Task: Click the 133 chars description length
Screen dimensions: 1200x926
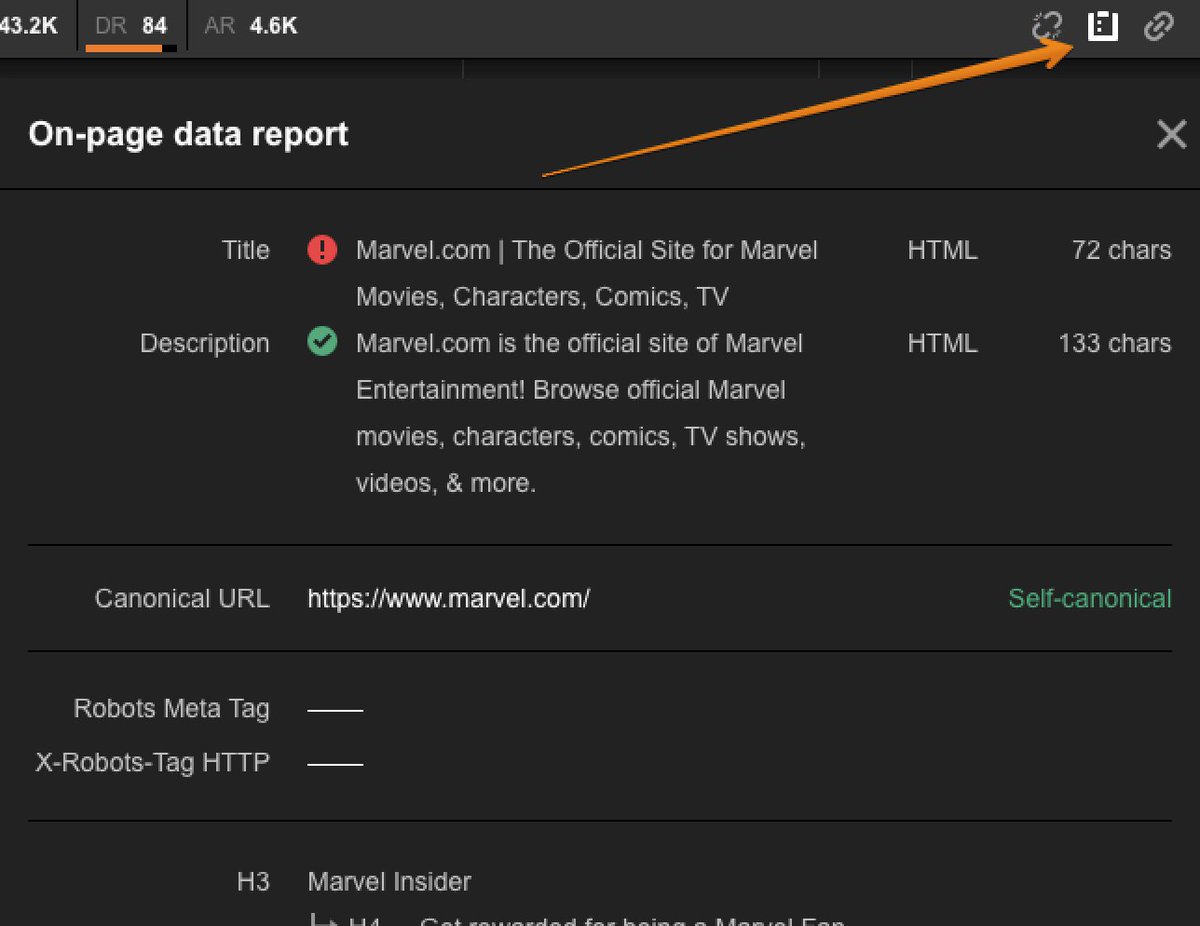Action: 1114,343
